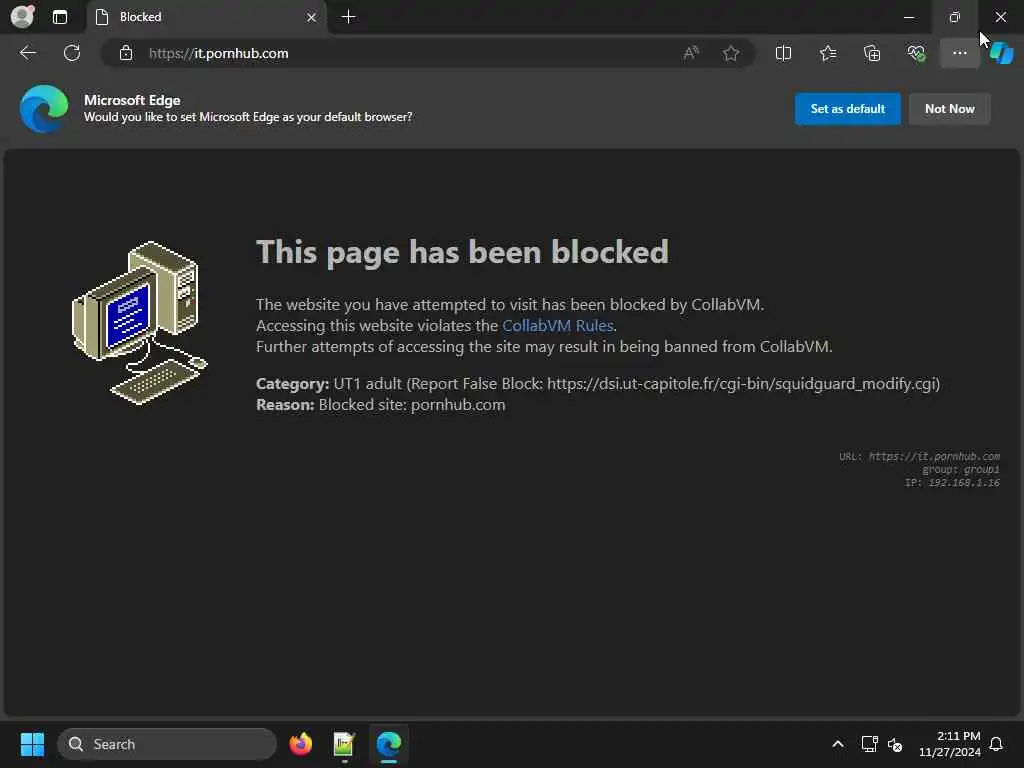Click the 'group: group1' text
The image size is (1024, 768).
click(x=961, y=470)
